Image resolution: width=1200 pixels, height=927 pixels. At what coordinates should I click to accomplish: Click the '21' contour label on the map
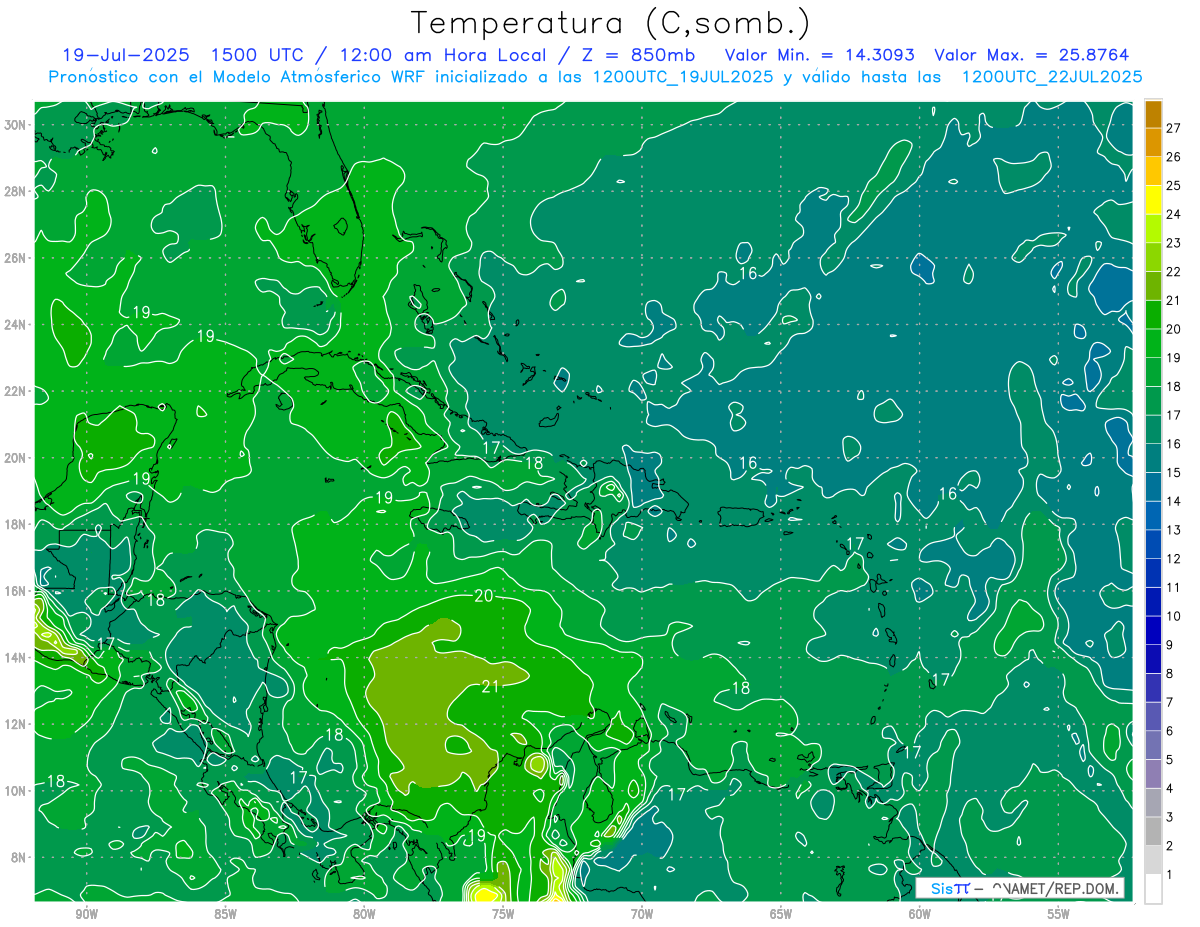[x=490, y=686]
